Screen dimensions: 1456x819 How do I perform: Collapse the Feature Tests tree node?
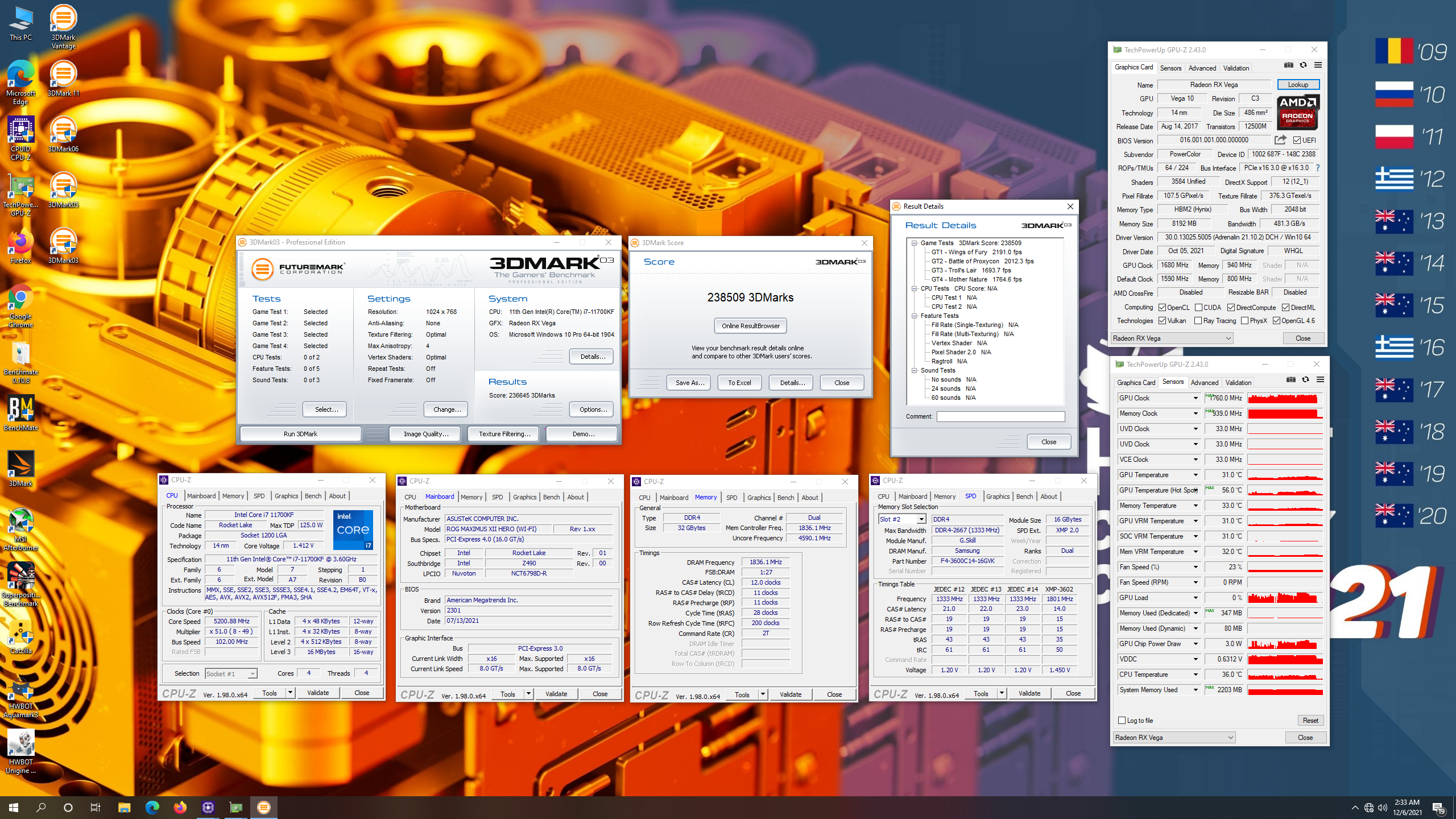click(915, 316)
